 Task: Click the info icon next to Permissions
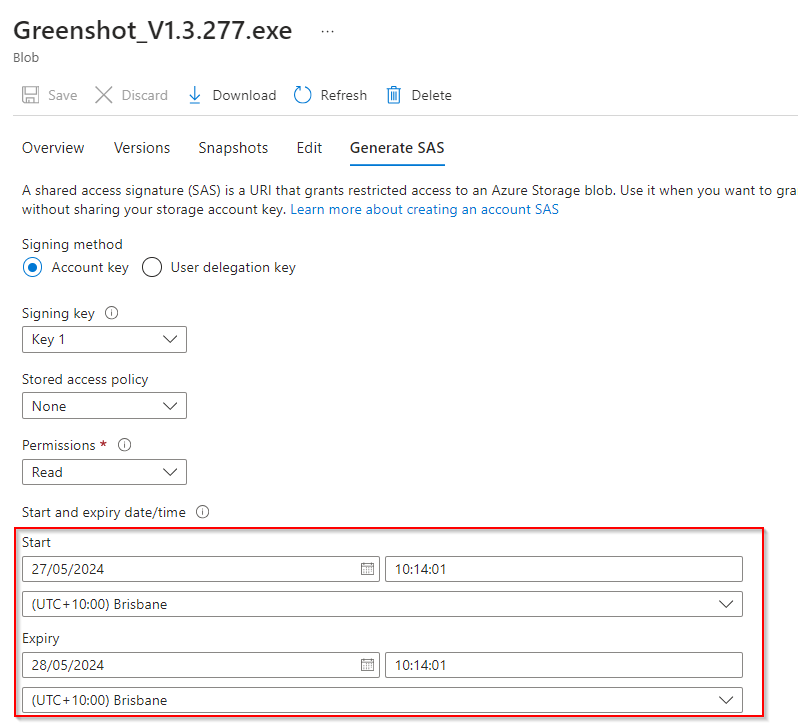(125, 445)
